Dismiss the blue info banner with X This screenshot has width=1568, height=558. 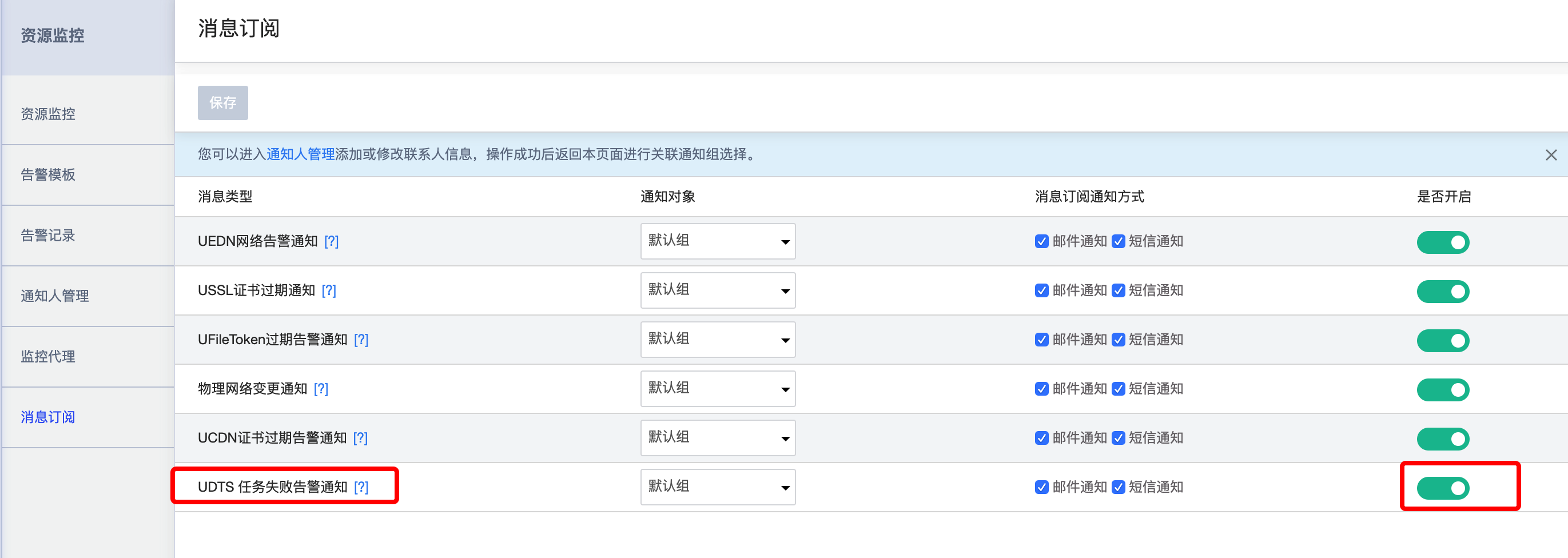[x=1550, y=155]
